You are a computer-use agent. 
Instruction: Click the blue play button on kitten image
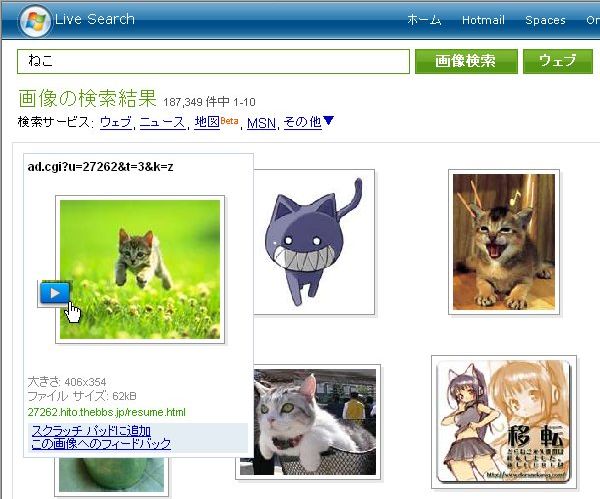click(x=55, y=293)
